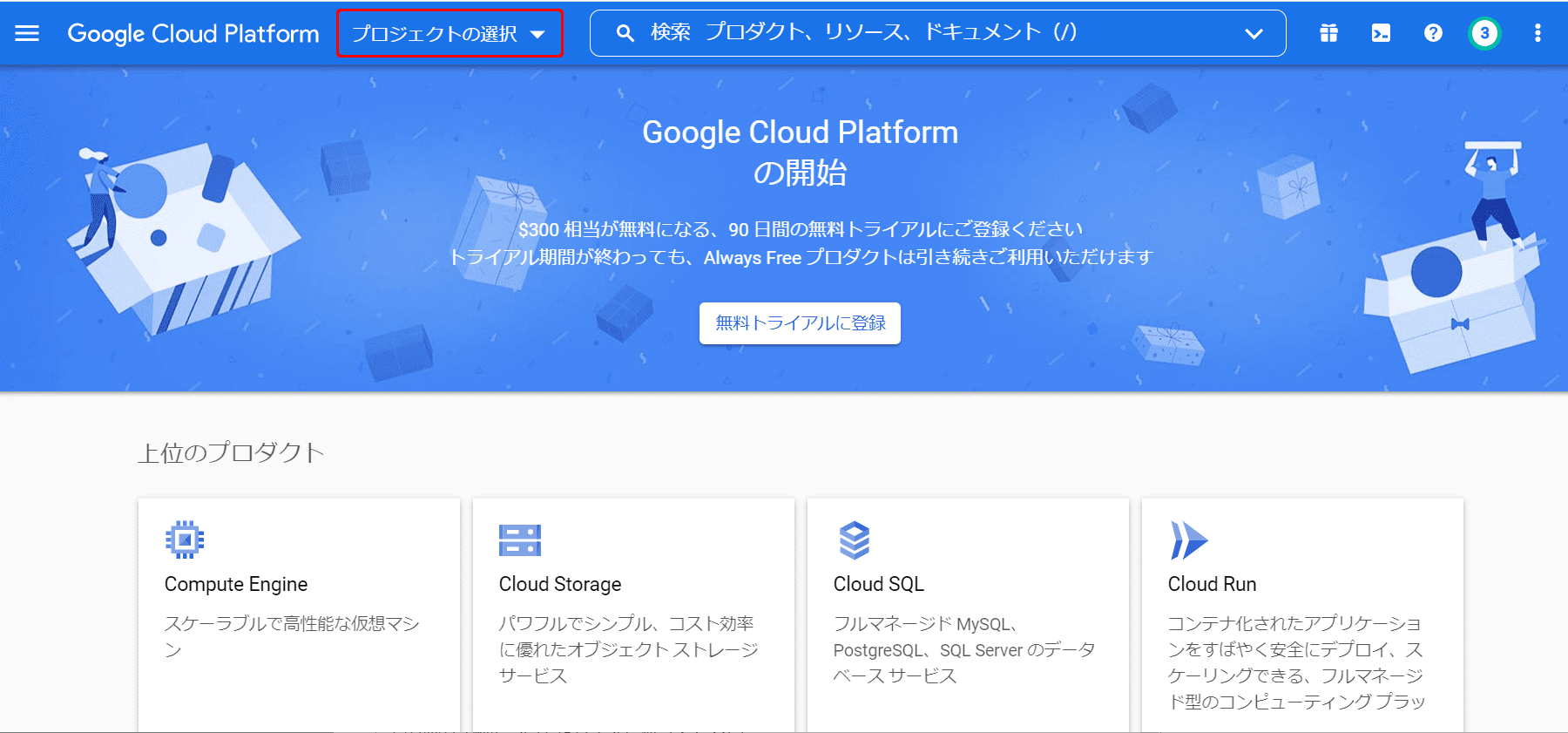Screen dimensions: 1568x733
Task: Click 無料トライアルに登録 button
Action: pos(800,323)
